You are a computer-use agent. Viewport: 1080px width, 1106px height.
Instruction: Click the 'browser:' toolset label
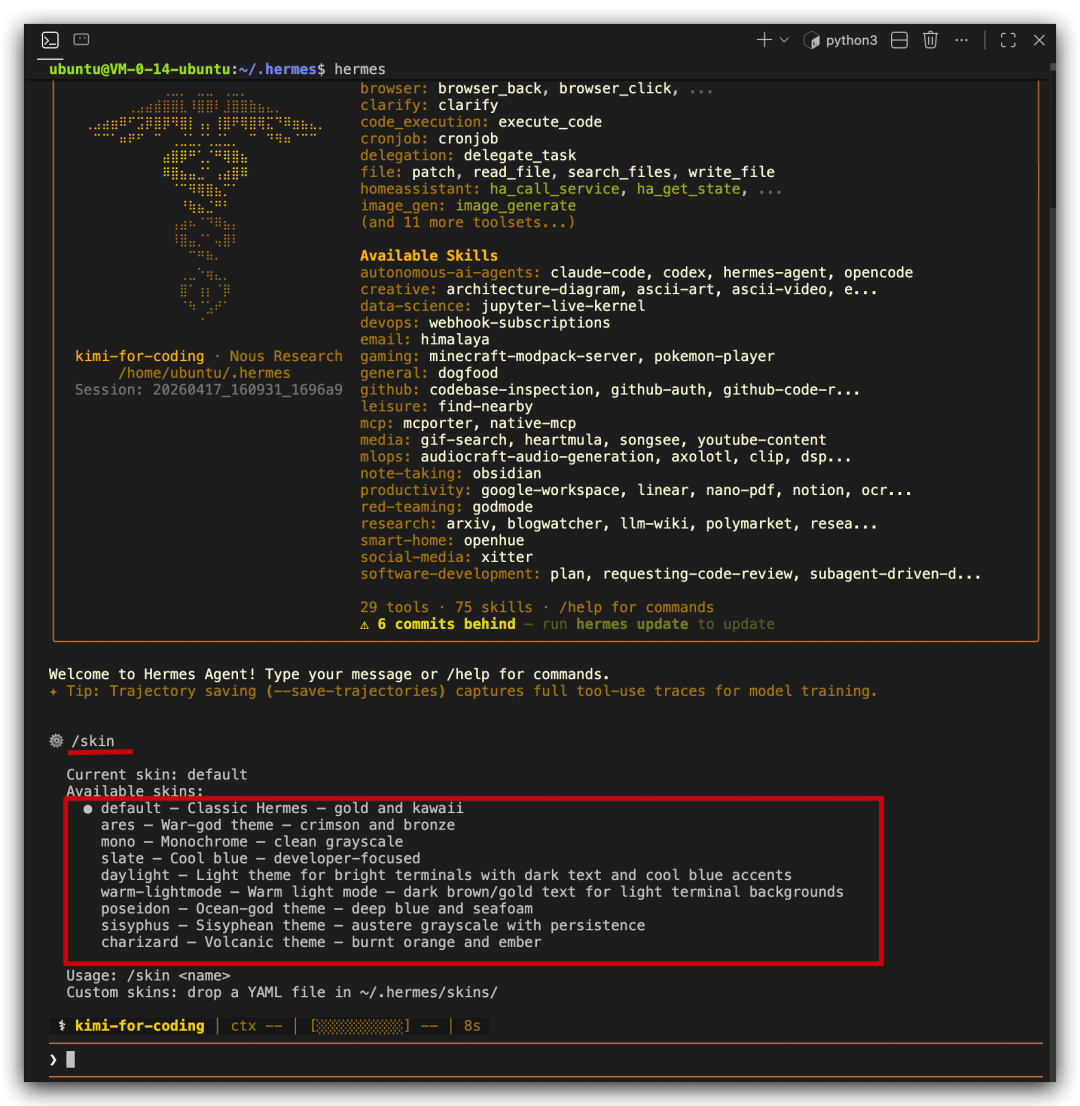tap(394, 88)
